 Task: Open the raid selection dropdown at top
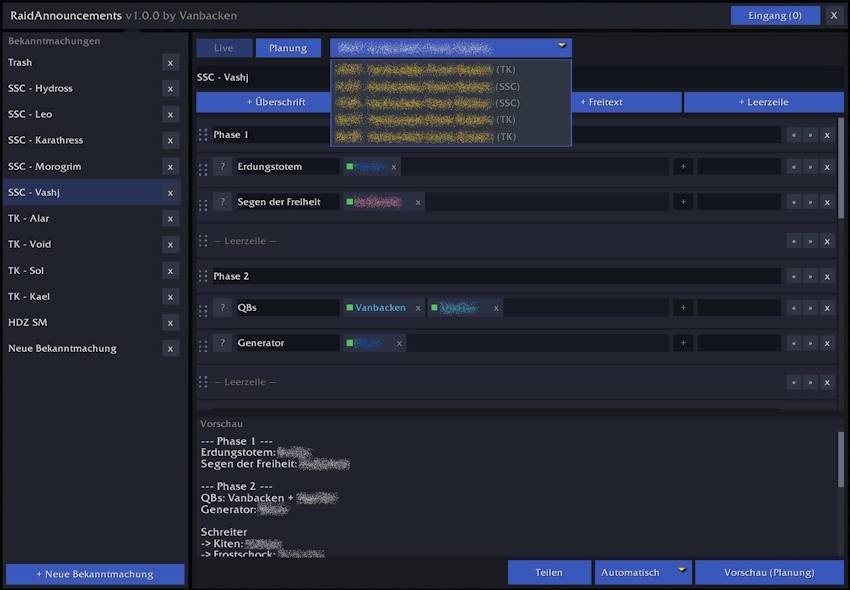450,48
